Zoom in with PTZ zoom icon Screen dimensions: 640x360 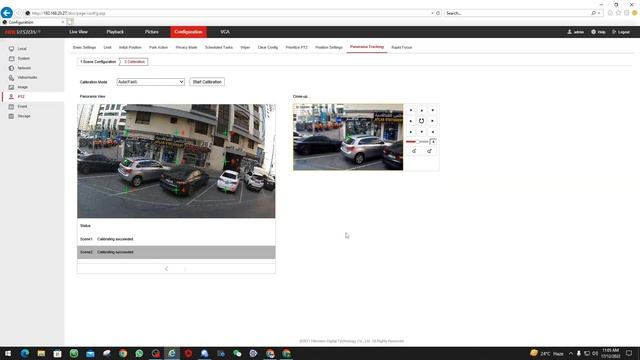[429, 151]
